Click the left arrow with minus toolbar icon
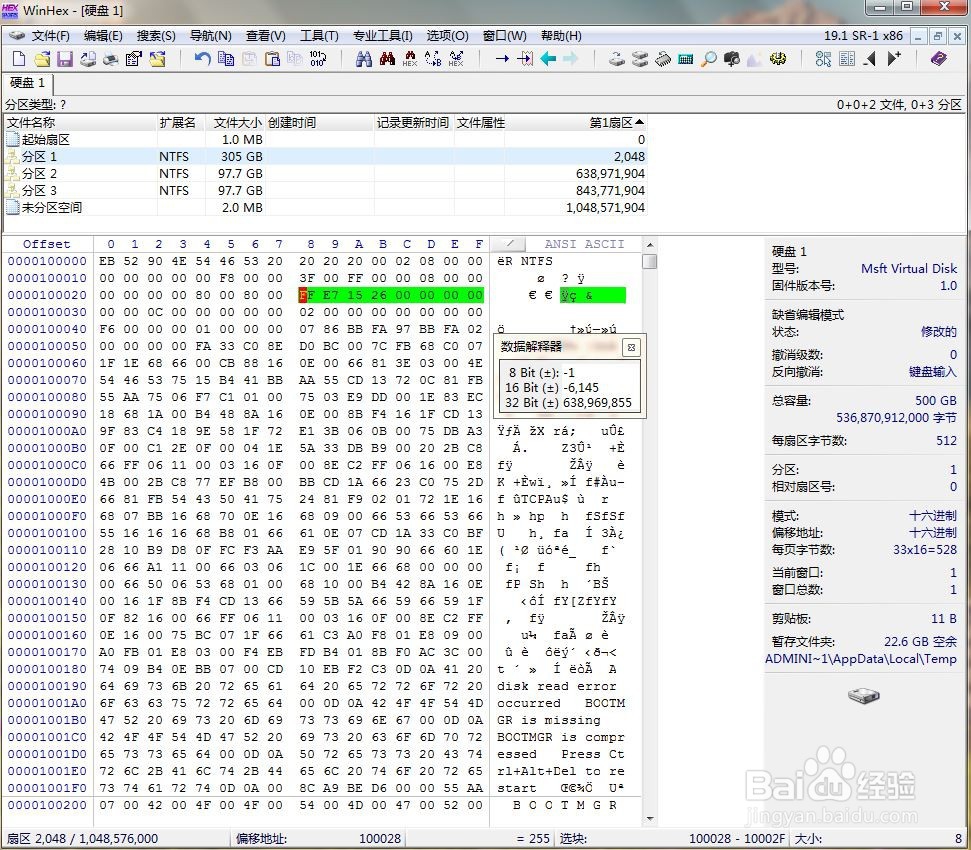Screen dimensions: 971x850 coord(869,59)
